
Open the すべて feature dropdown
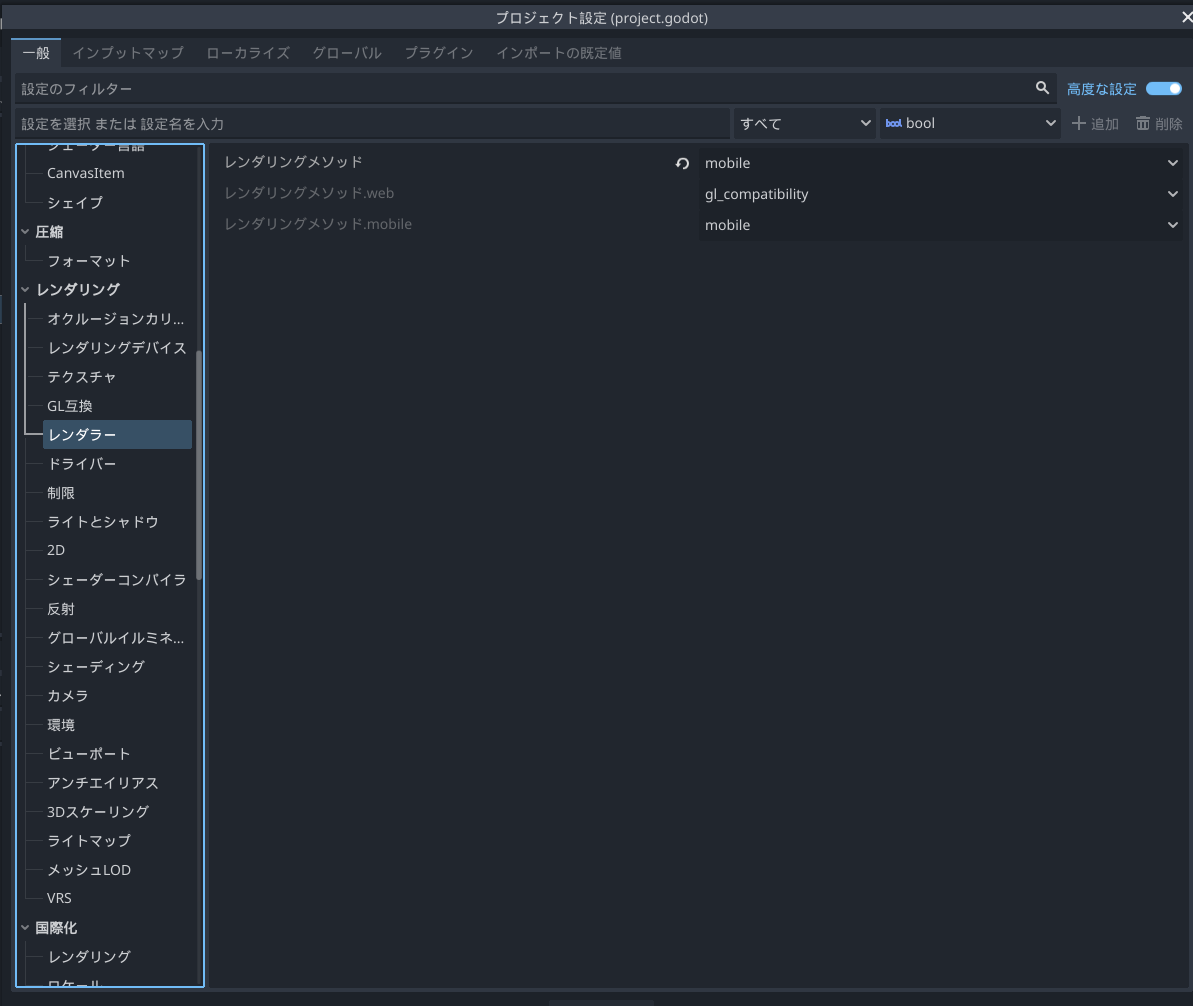(805, 123)
